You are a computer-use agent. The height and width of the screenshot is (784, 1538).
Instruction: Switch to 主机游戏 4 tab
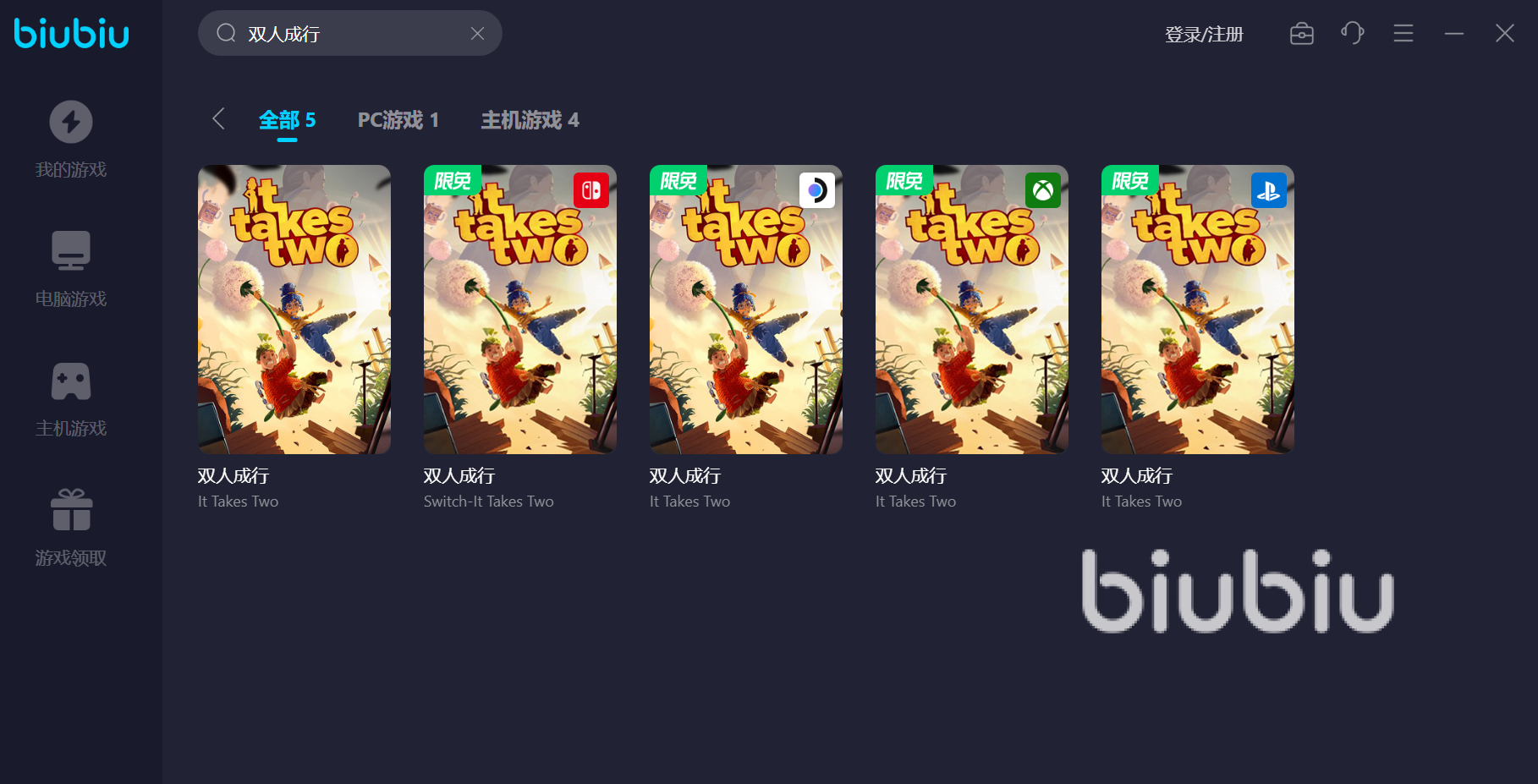tap(530, 120)
